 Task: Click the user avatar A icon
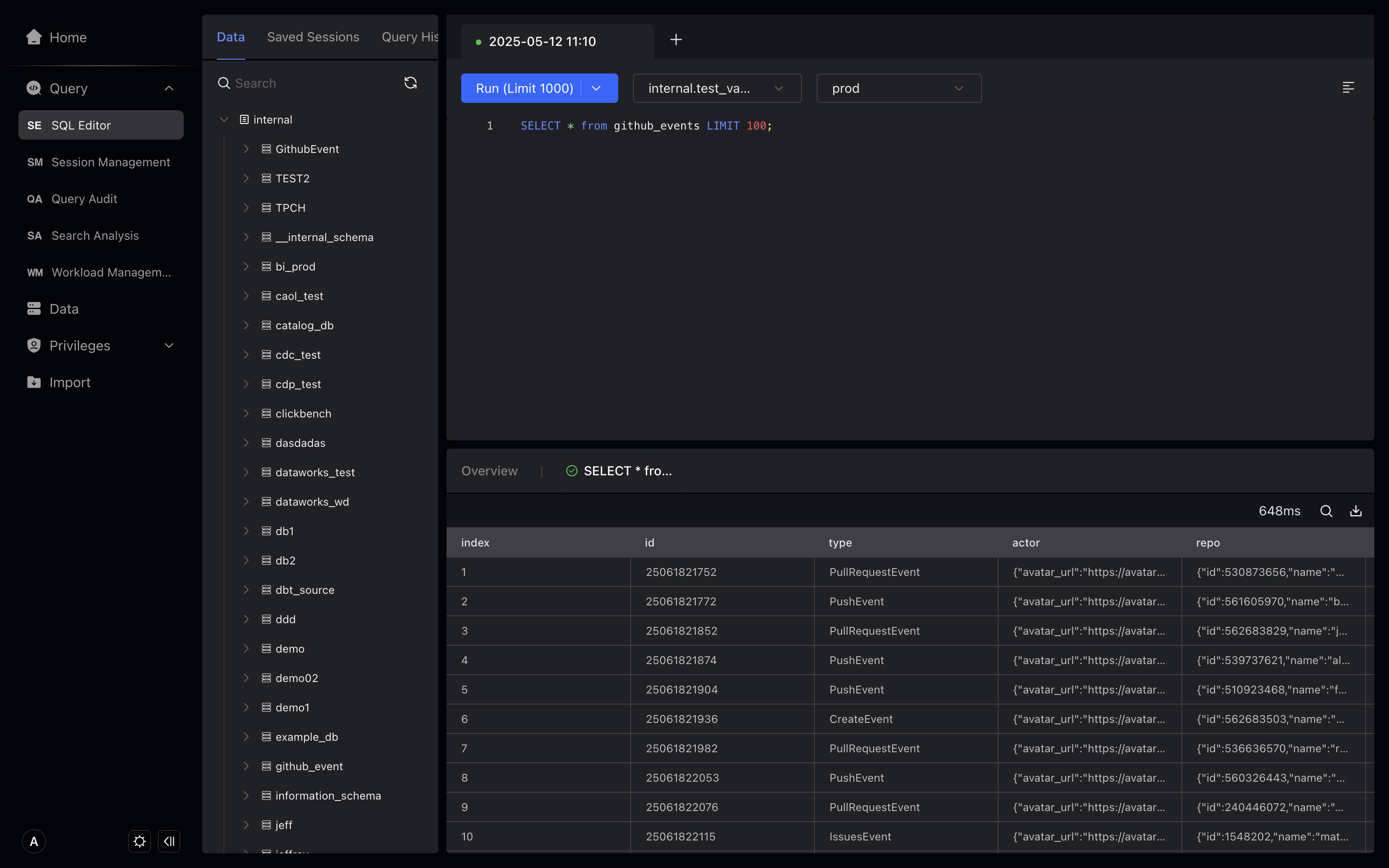pyautogui.click(x=34, y=841)
